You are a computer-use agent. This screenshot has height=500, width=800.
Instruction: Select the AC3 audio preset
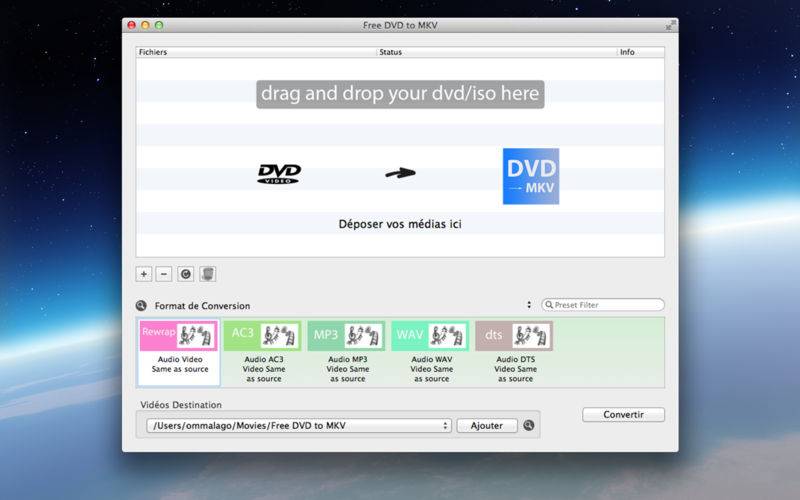tap(262, 336)
